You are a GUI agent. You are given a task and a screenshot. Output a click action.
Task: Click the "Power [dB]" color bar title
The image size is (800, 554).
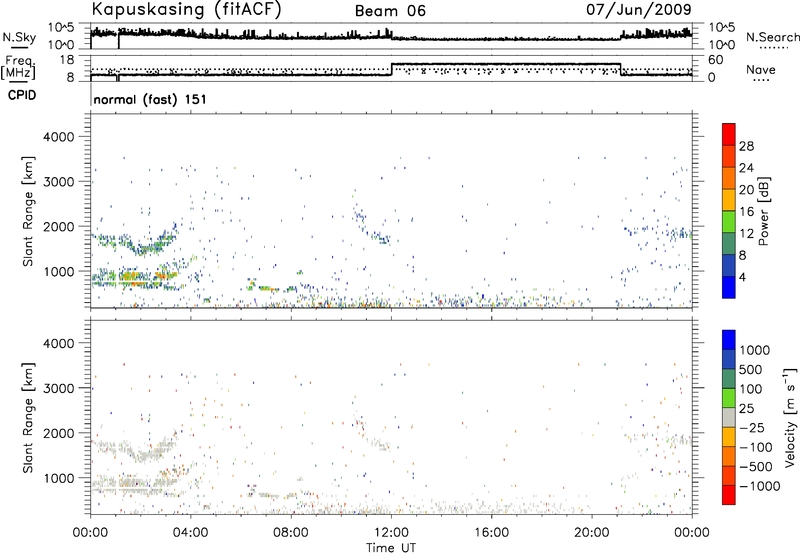point(763,211)
